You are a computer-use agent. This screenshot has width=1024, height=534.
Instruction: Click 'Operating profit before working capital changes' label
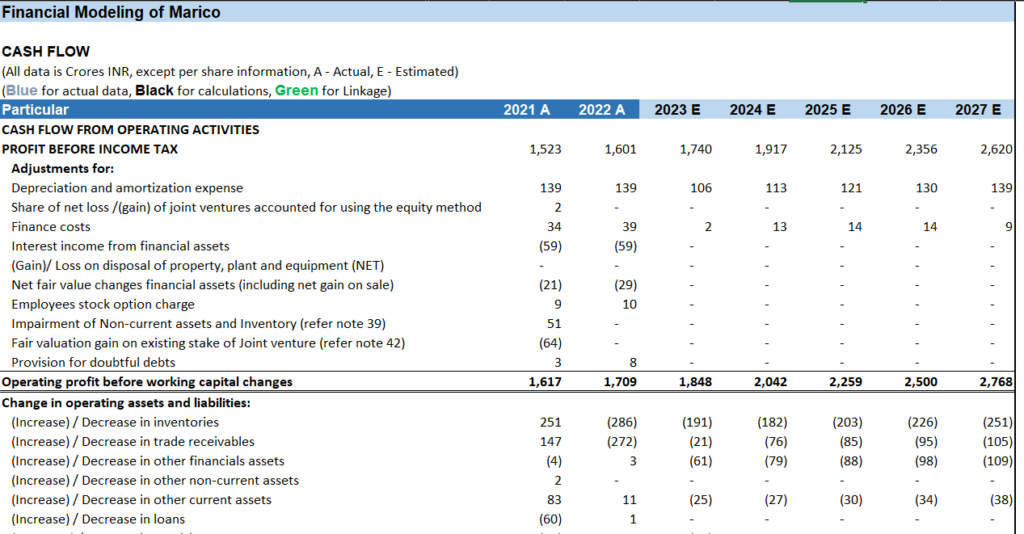pos(147,382)
